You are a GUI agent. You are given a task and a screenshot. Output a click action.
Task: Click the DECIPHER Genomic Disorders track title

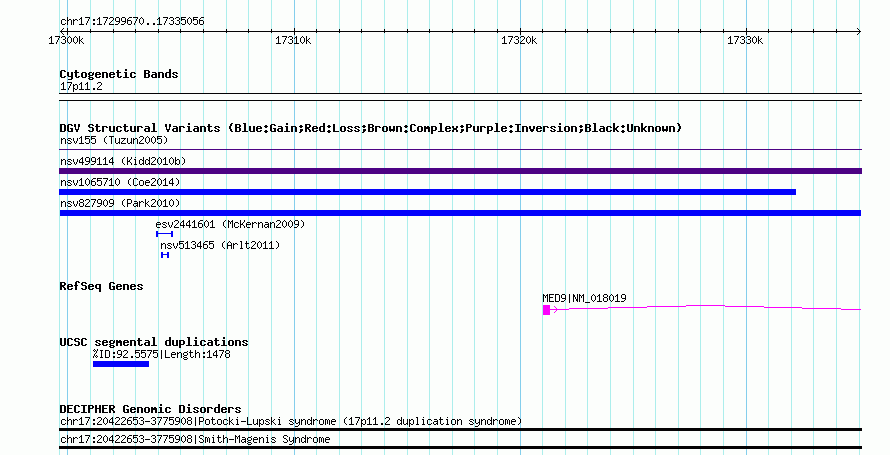(150, 409)
